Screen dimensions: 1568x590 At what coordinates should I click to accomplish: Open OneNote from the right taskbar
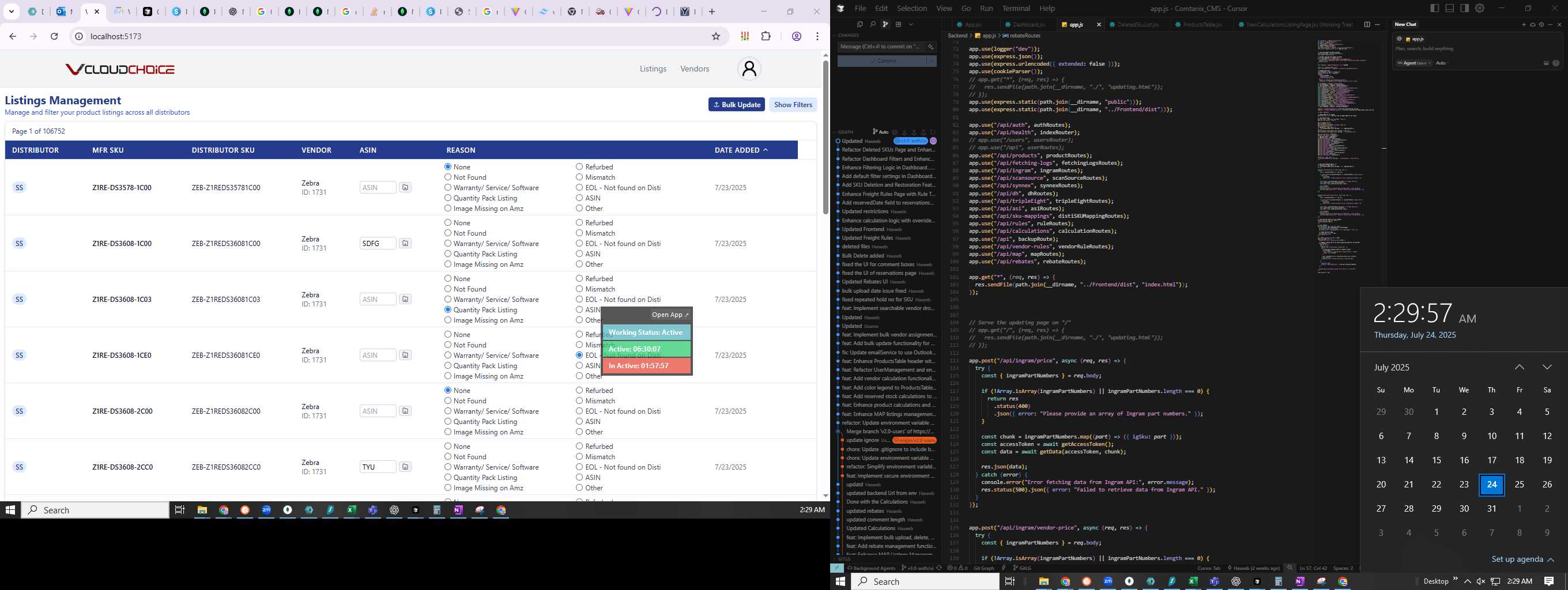pyautogui.click(x=1299, y=581)
